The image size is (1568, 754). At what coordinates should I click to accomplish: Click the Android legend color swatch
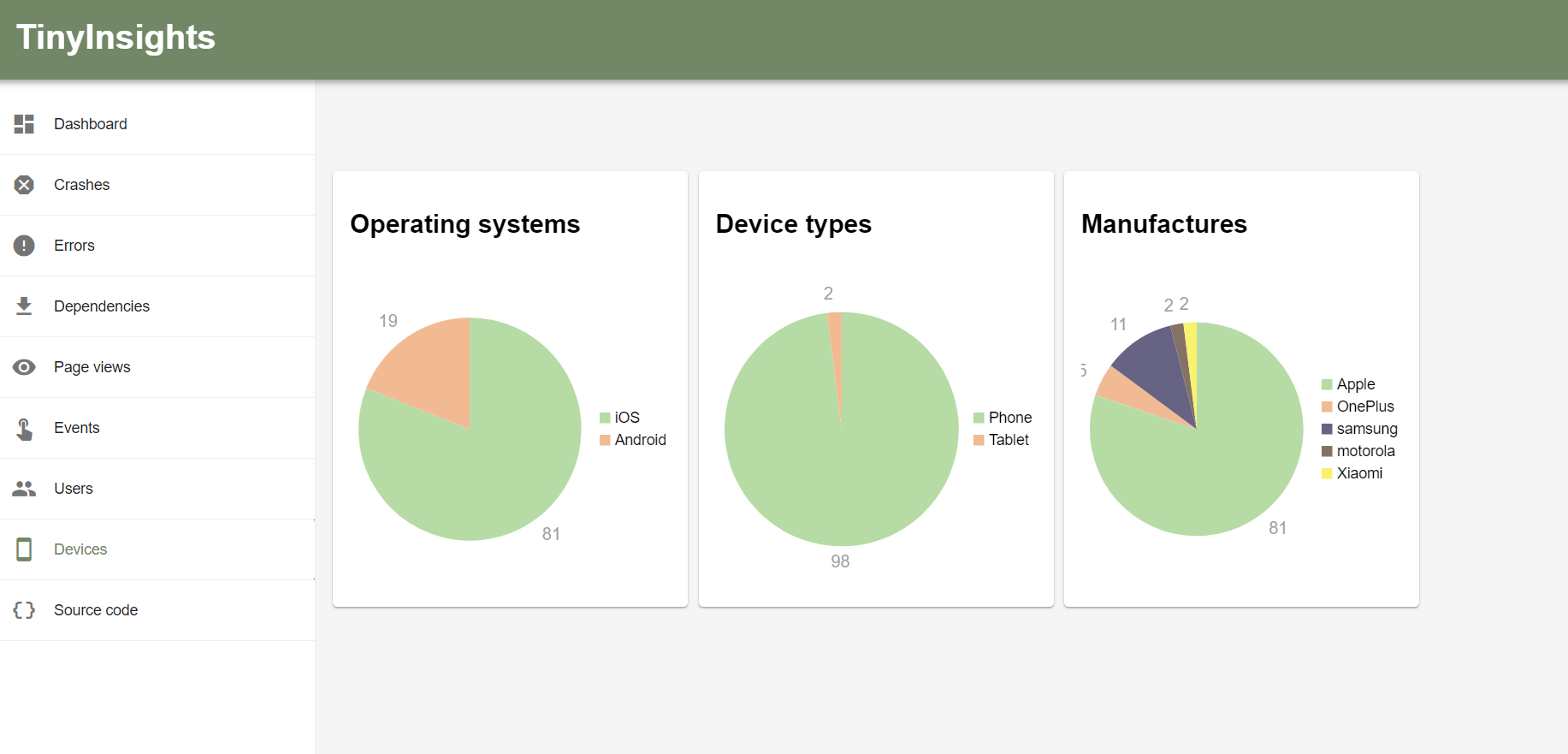coord(605,440)
